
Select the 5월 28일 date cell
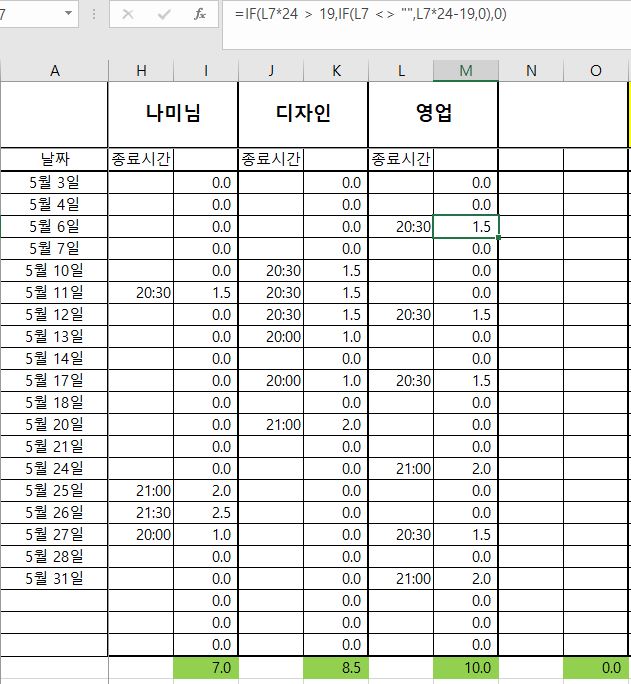point(55,557)
